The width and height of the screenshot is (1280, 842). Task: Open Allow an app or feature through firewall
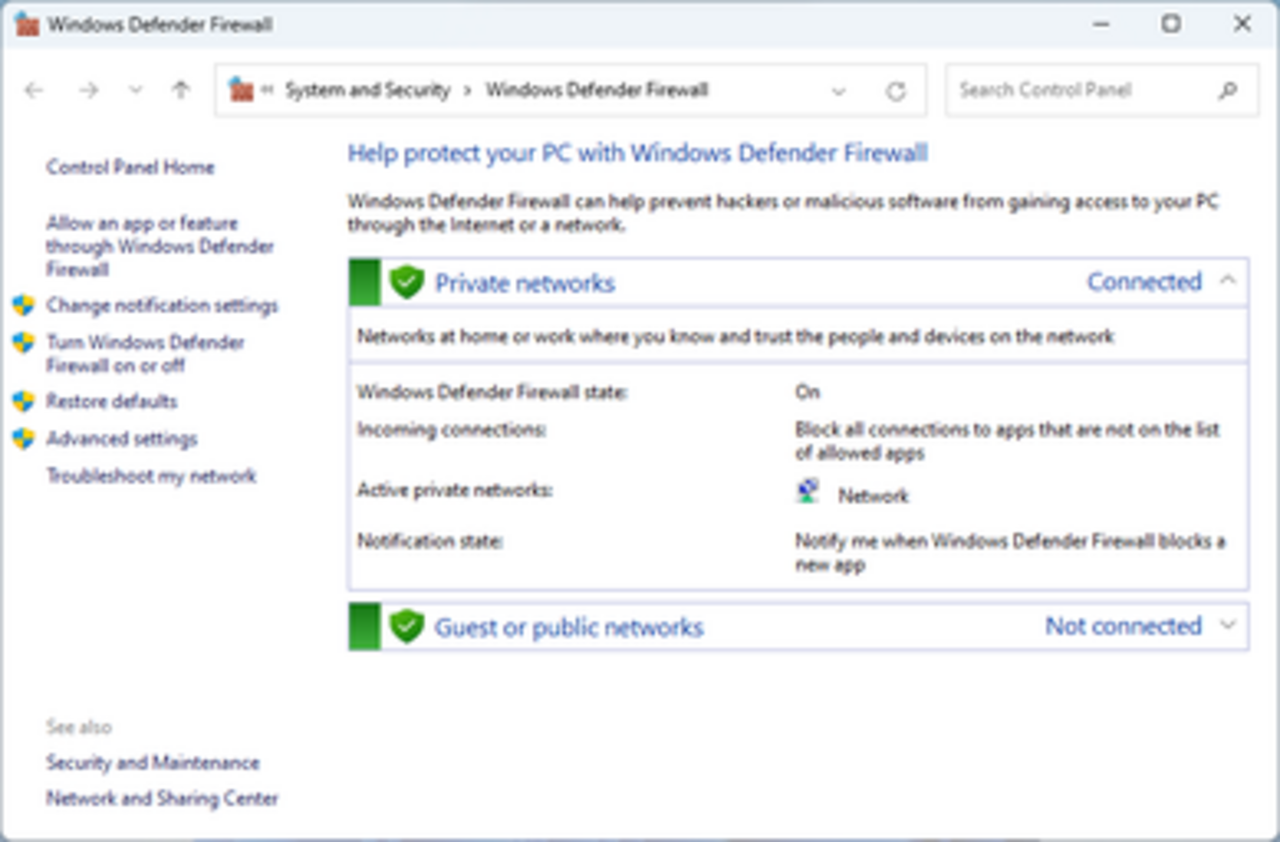pyautogui.click(x=159, y=246)
